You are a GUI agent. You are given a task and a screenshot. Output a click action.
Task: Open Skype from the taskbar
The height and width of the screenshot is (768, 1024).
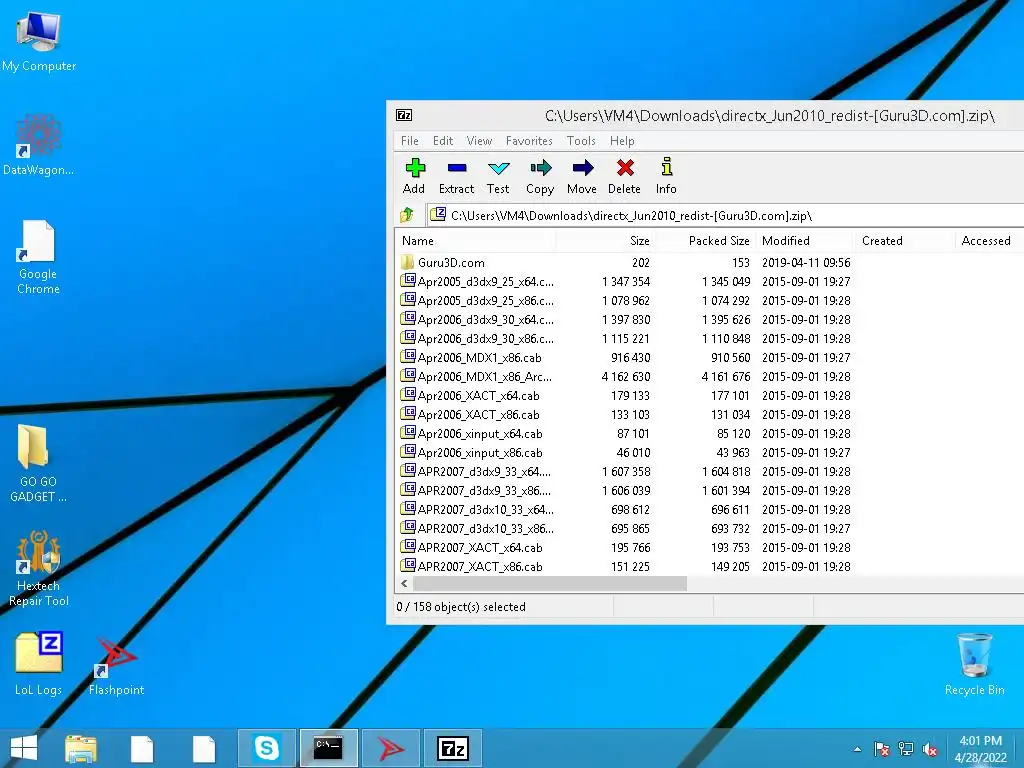tap(266, 748)
